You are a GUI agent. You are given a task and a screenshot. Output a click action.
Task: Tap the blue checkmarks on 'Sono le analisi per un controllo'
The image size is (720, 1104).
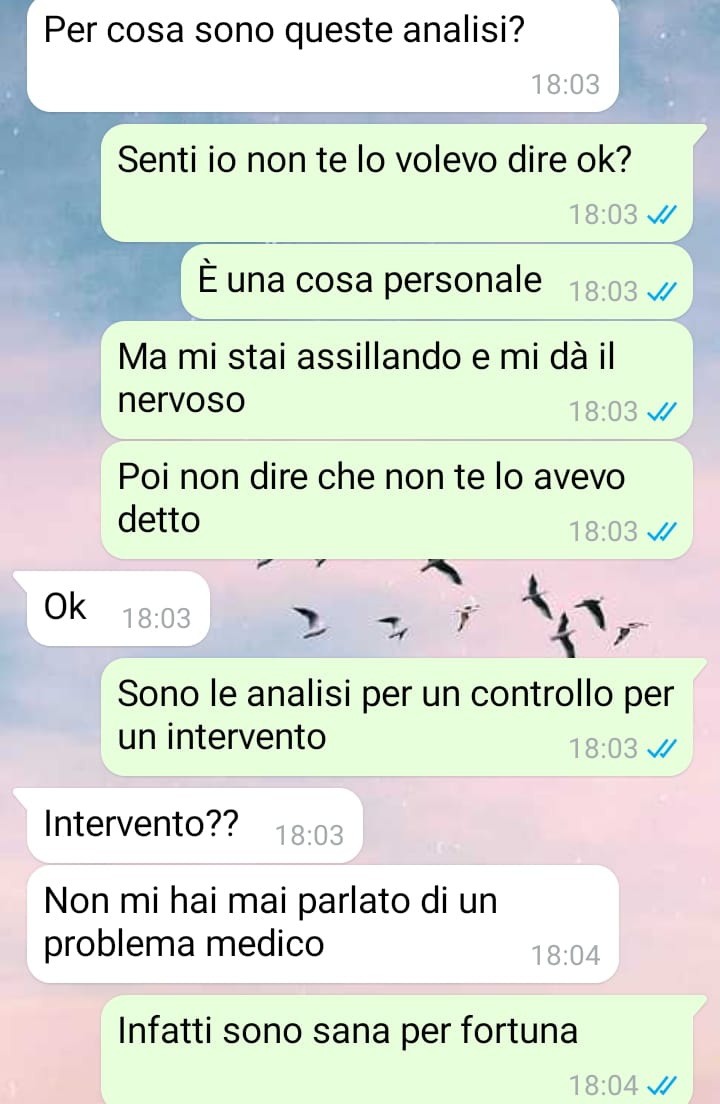662,748
